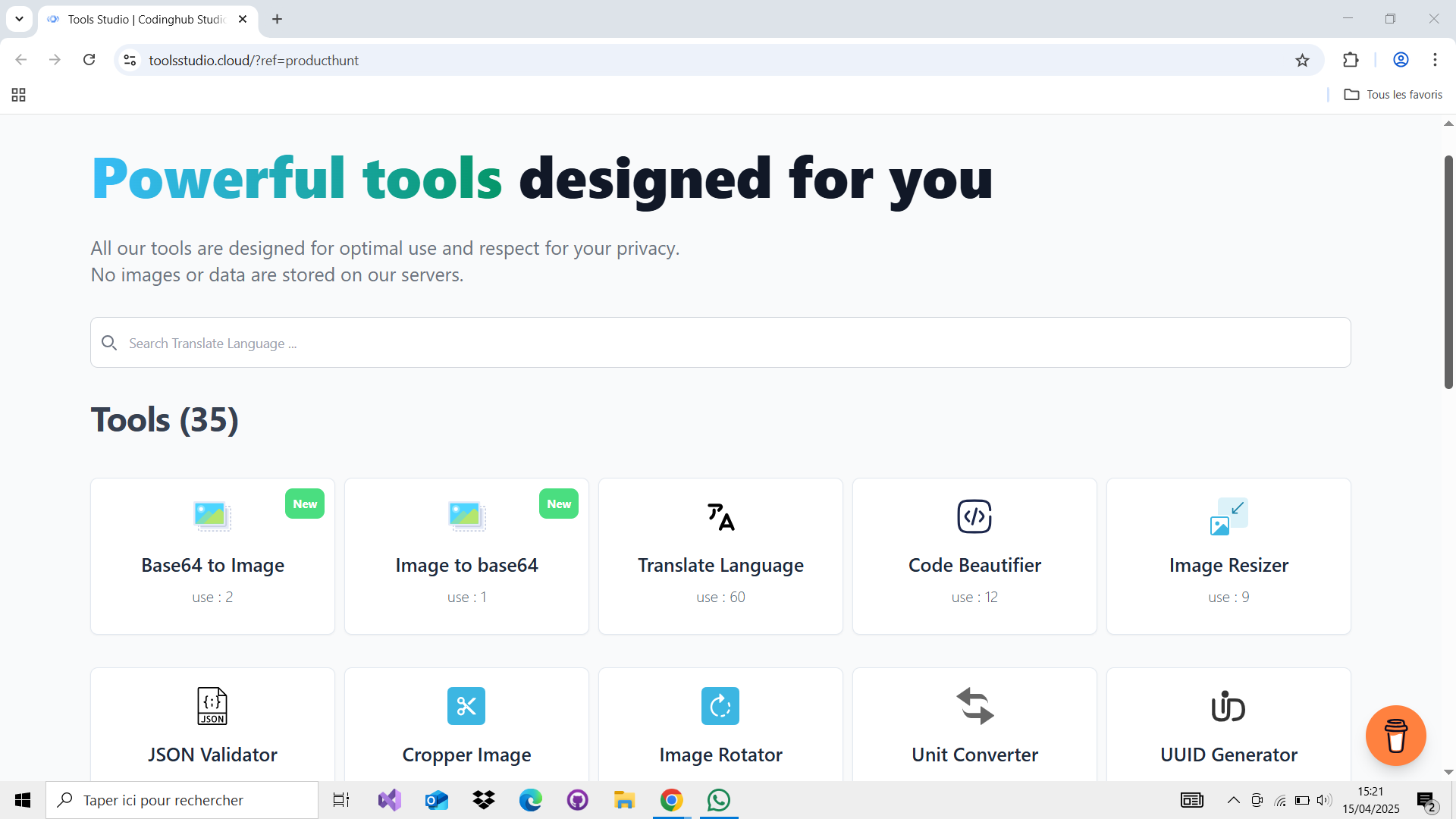1456x819 pixels.
Task: Expand the hidden system tray icons
Action: [1234, 800]
